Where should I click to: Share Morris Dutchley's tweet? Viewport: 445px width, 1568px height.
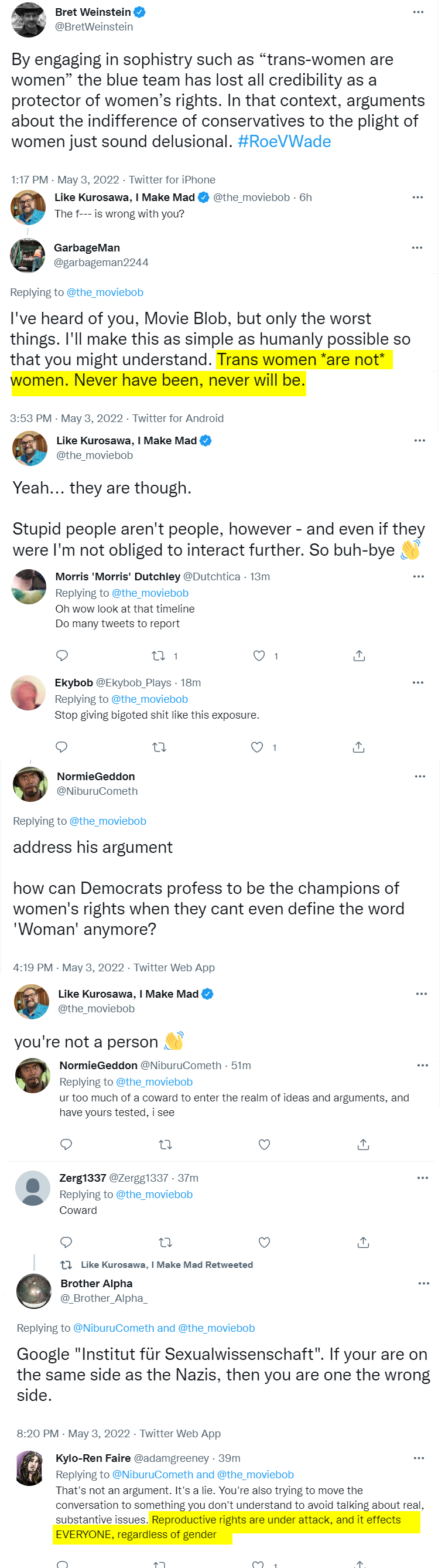(x=360, y=655)
